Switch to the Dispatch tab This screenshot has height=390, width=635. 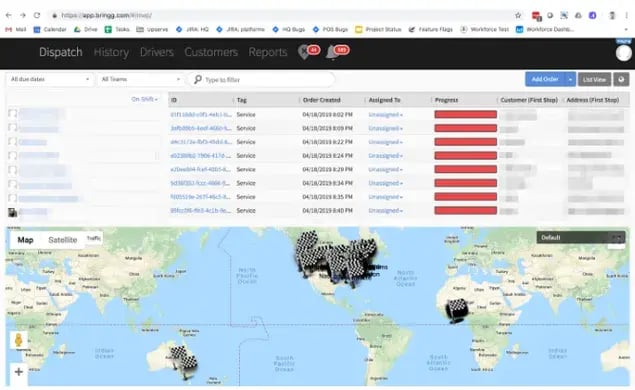click(61, 52)
